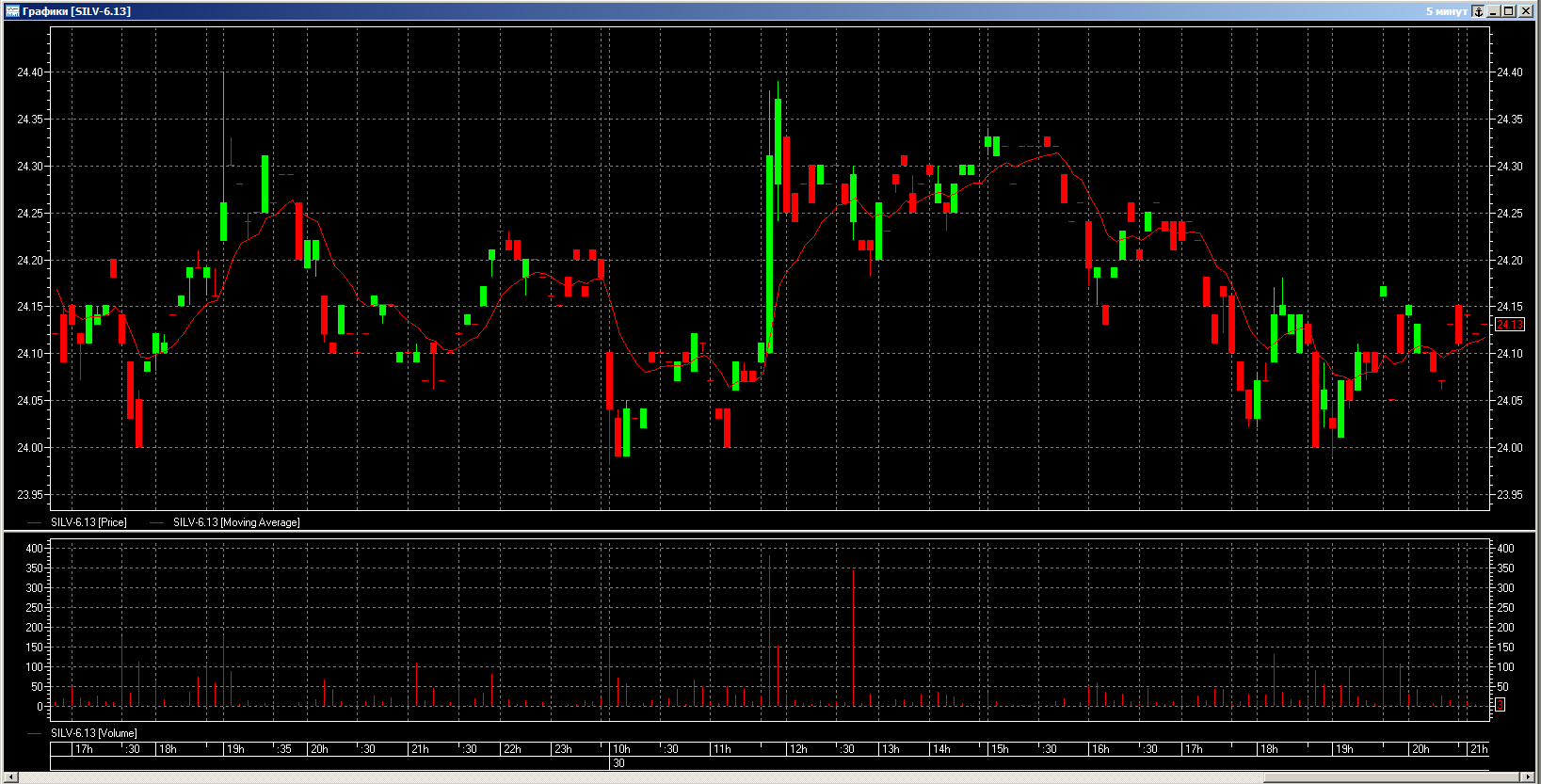1541x784 pixels.
Task: Click the right arrow of horizontal scrollbar
Action: pyautogui.click(x=1528, y=777)
